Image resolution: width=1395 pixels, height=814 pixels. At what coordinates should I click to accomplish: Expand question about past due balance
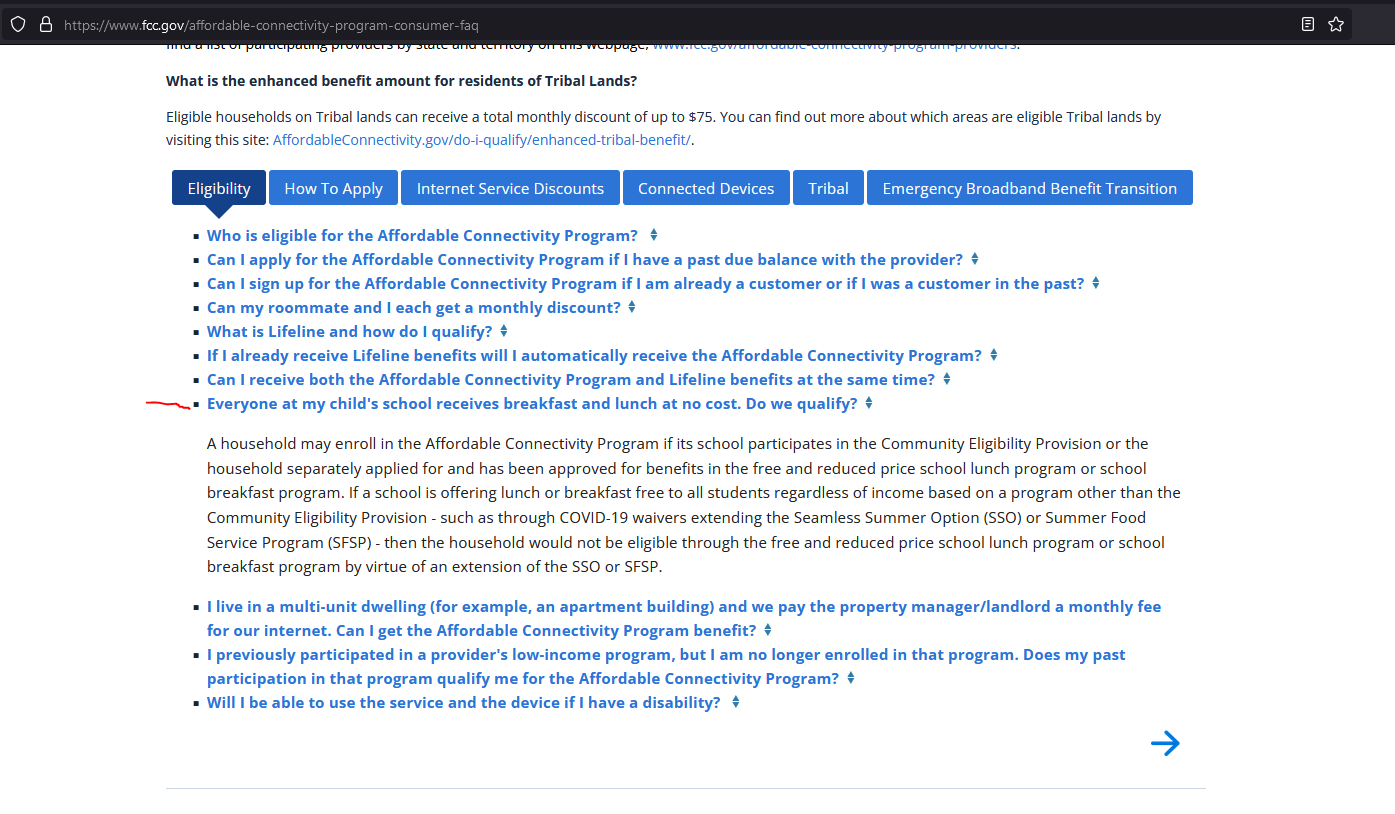[x=585, y=260]
